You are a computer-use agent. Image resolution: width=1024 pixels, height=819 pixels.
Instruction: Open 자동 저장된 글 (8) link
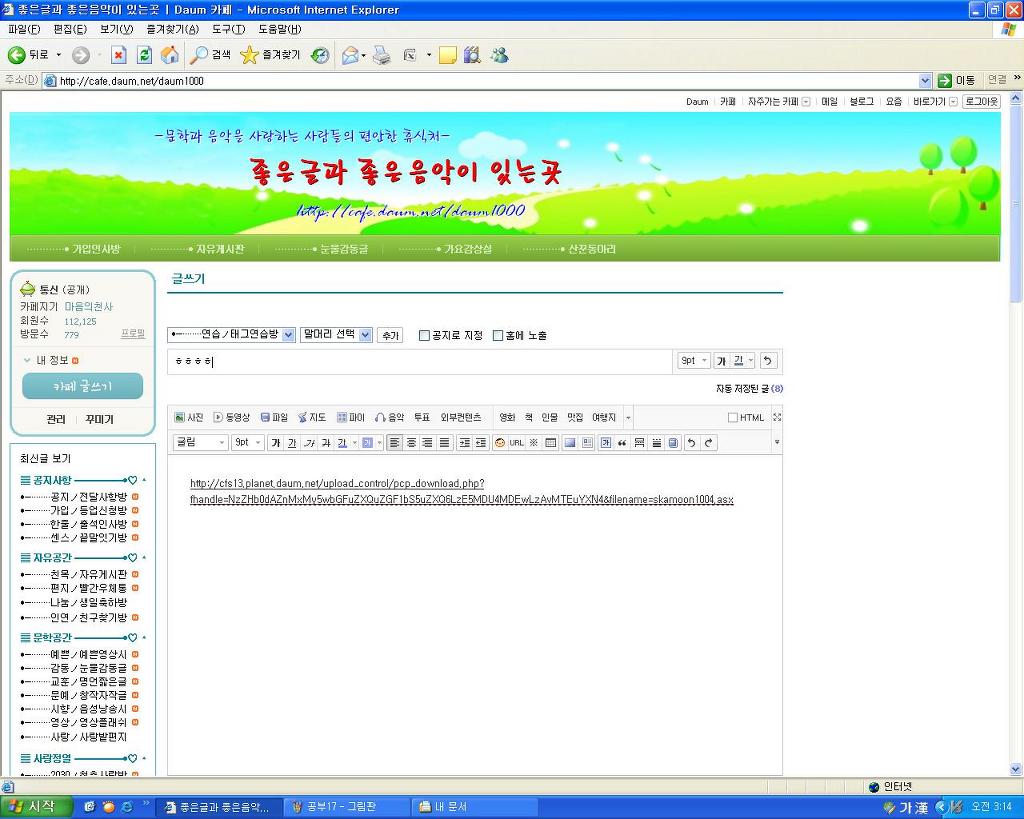point(749,389)
